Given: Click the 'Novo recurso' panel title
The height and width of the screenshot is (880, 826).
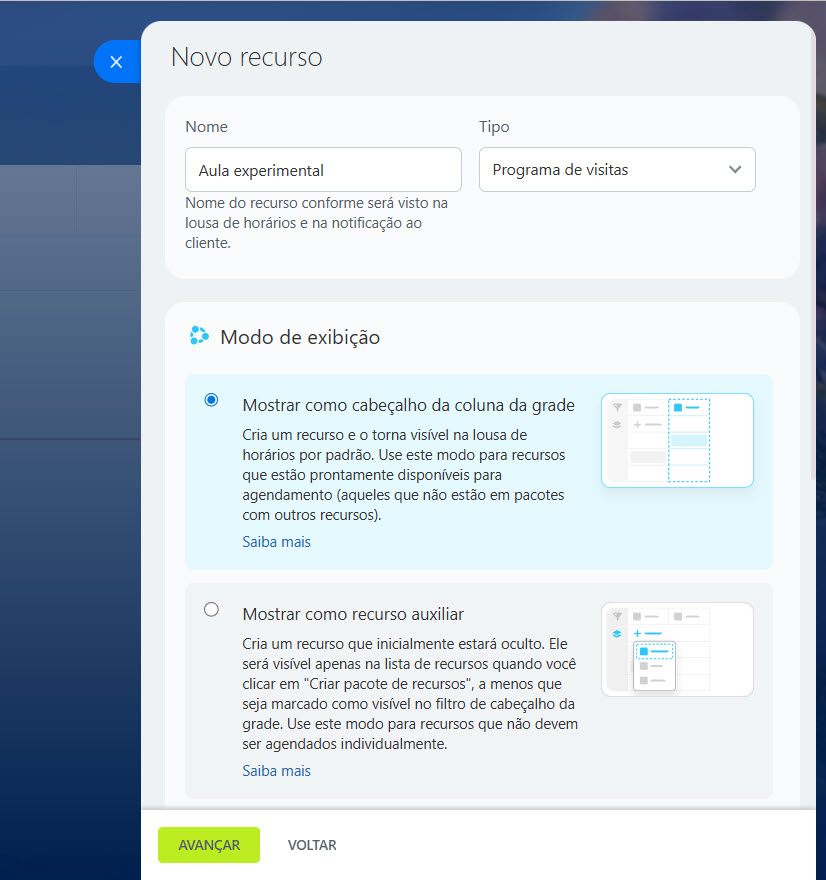Looking at the screenshot, I should coord(246,57).
